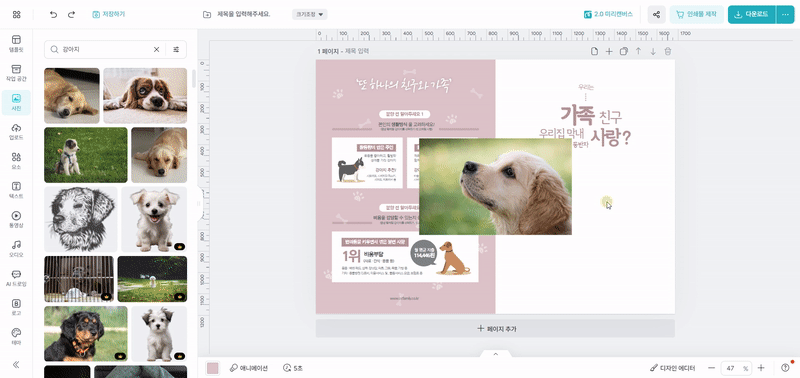
Task: Click the 인쇄물 제작 button
Action: tap(697, 14)
